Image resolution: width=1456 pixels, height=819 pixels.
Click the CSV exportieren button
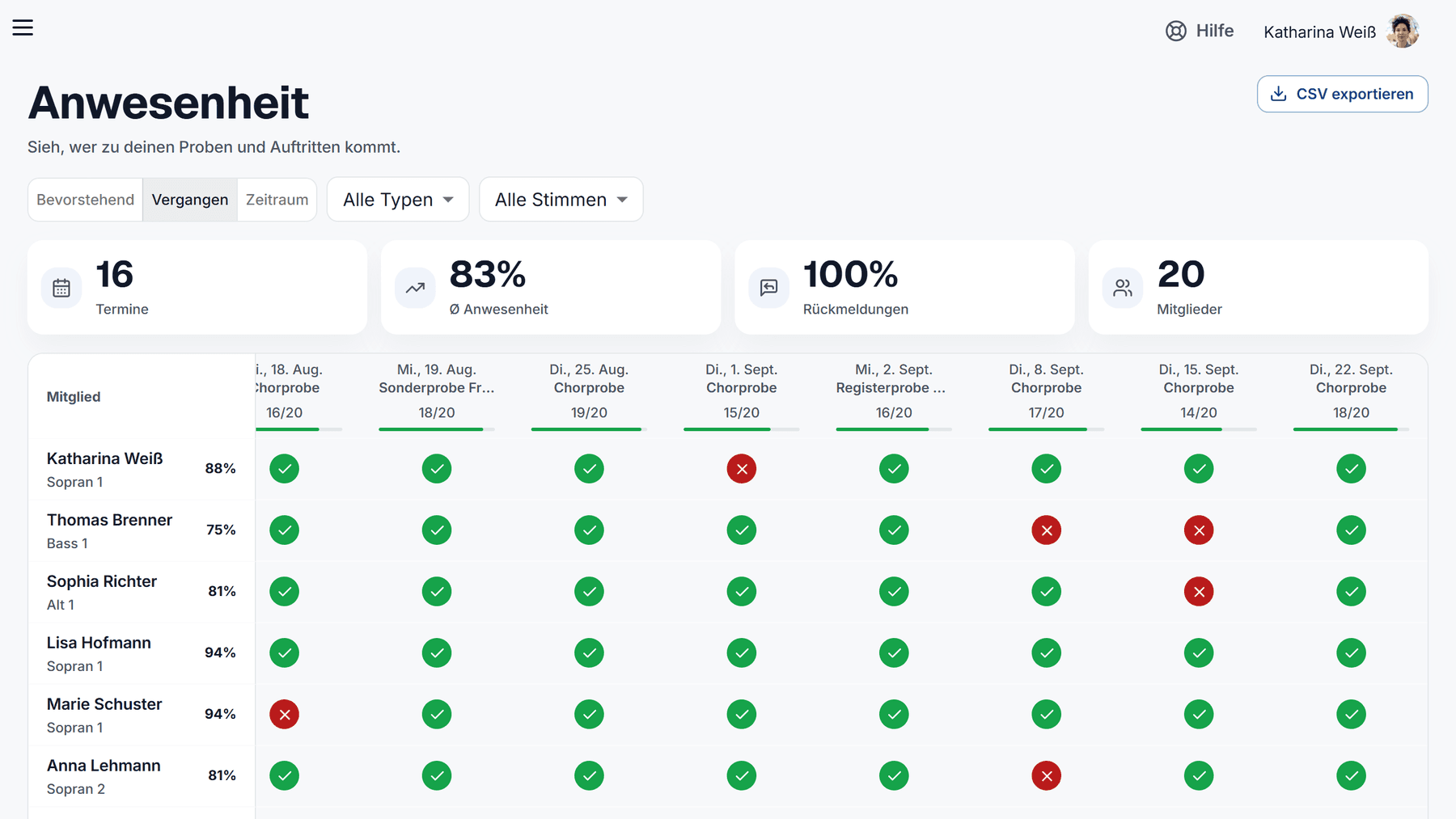[x=1342, y=94]
